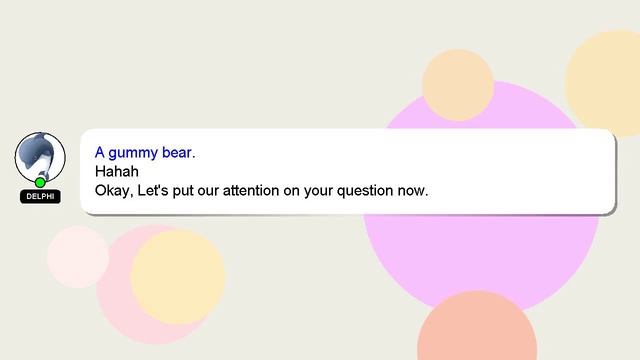Click the yellow circle in lower left

tap(178, 278)
